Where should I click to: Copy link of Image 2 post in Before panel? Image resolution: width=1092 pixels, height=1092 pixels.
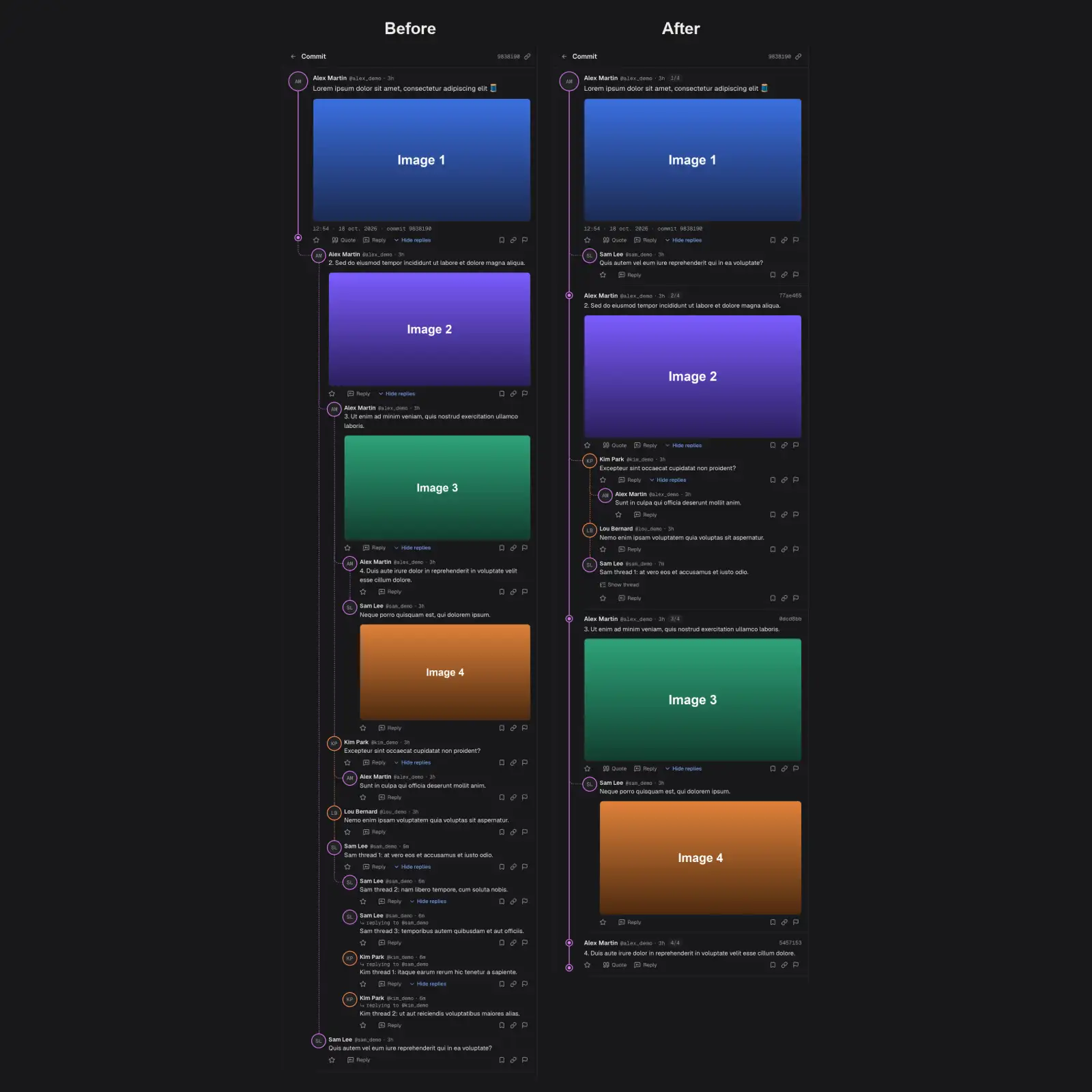pyautogui.click(x=513, y=394)
